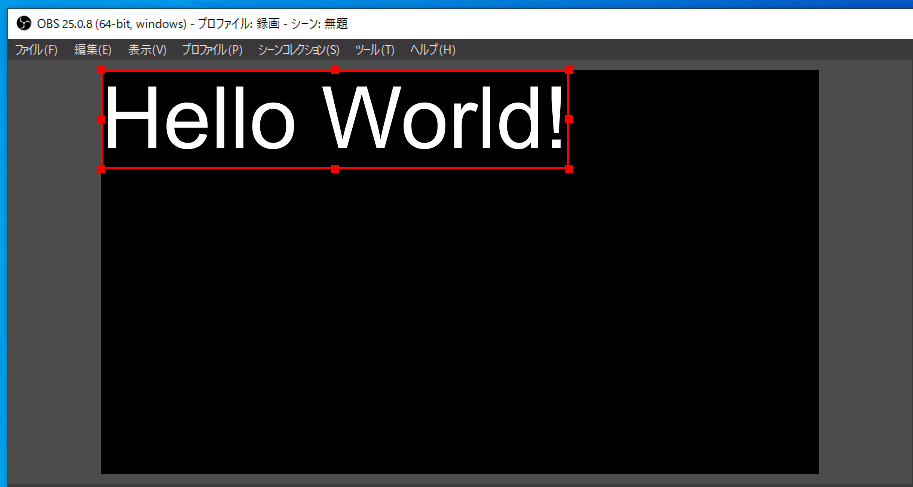This screenshot has height=487, width=913.
Task: Click the left-middle red resize handle
Action: [101, 119]
